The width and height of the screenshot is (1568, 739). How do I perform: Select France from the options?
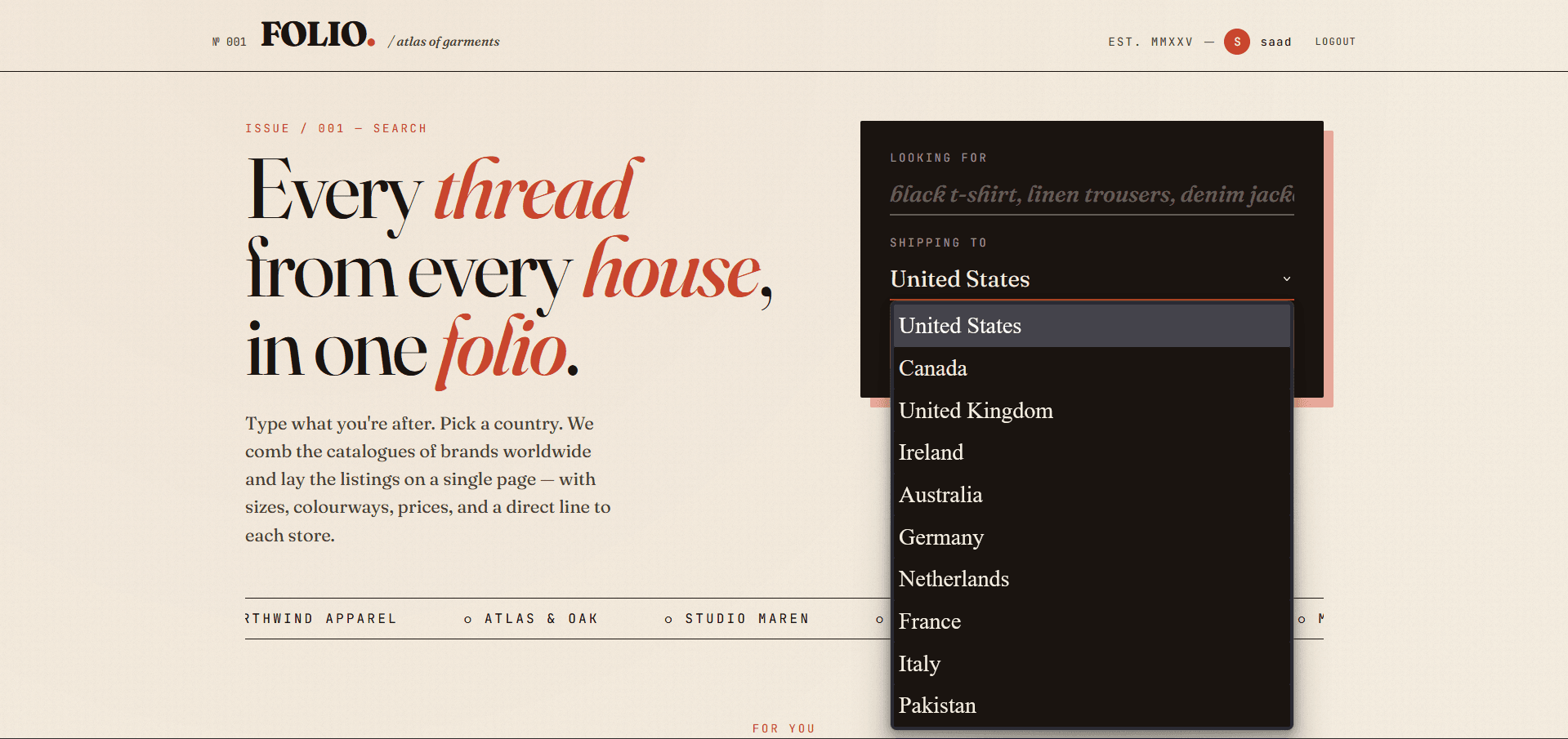(x=1092, y=621)
